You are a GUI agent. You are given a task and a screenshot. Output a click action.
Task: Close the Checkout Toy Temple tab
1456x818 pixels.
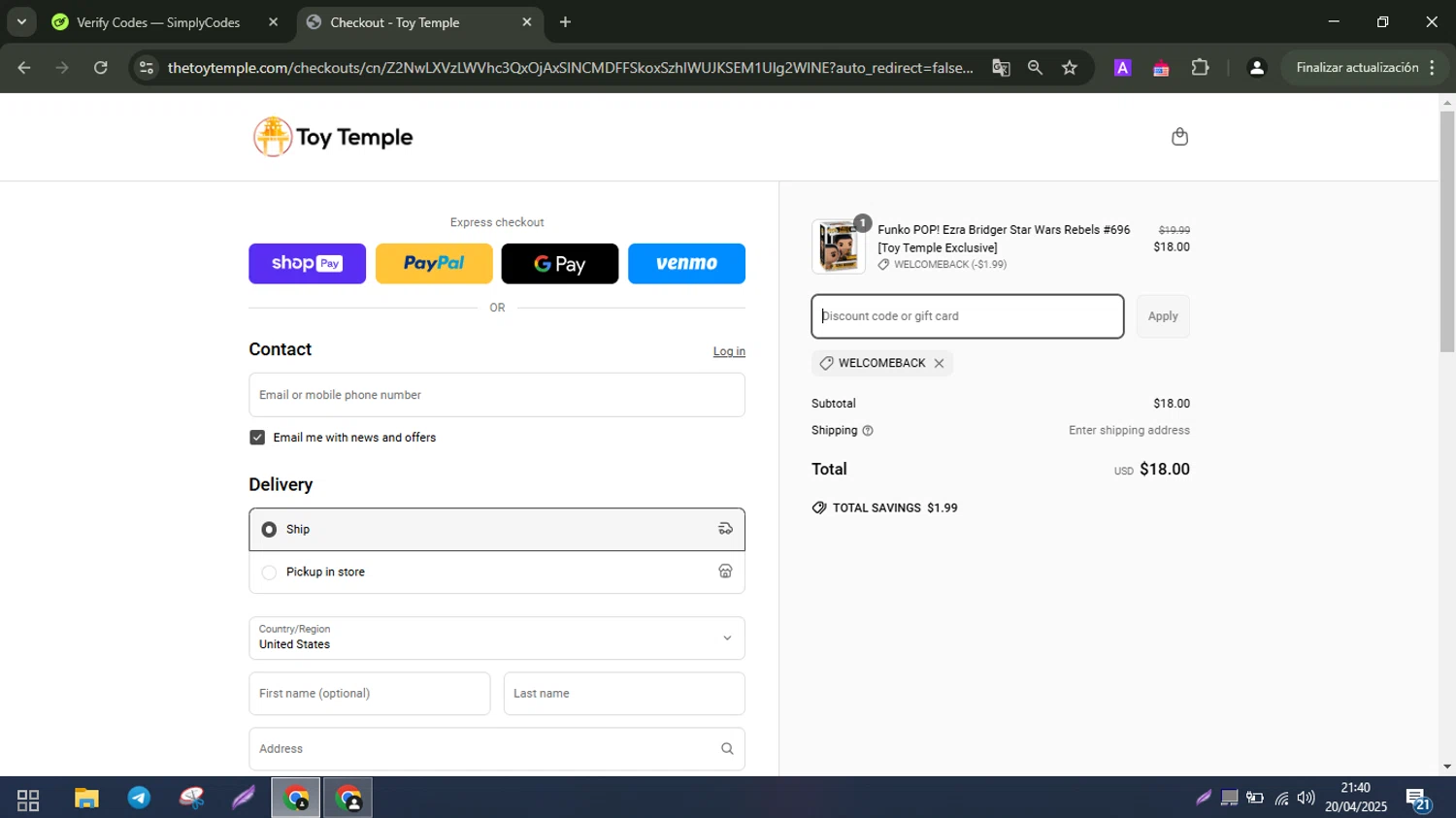(x=527, y=22)
